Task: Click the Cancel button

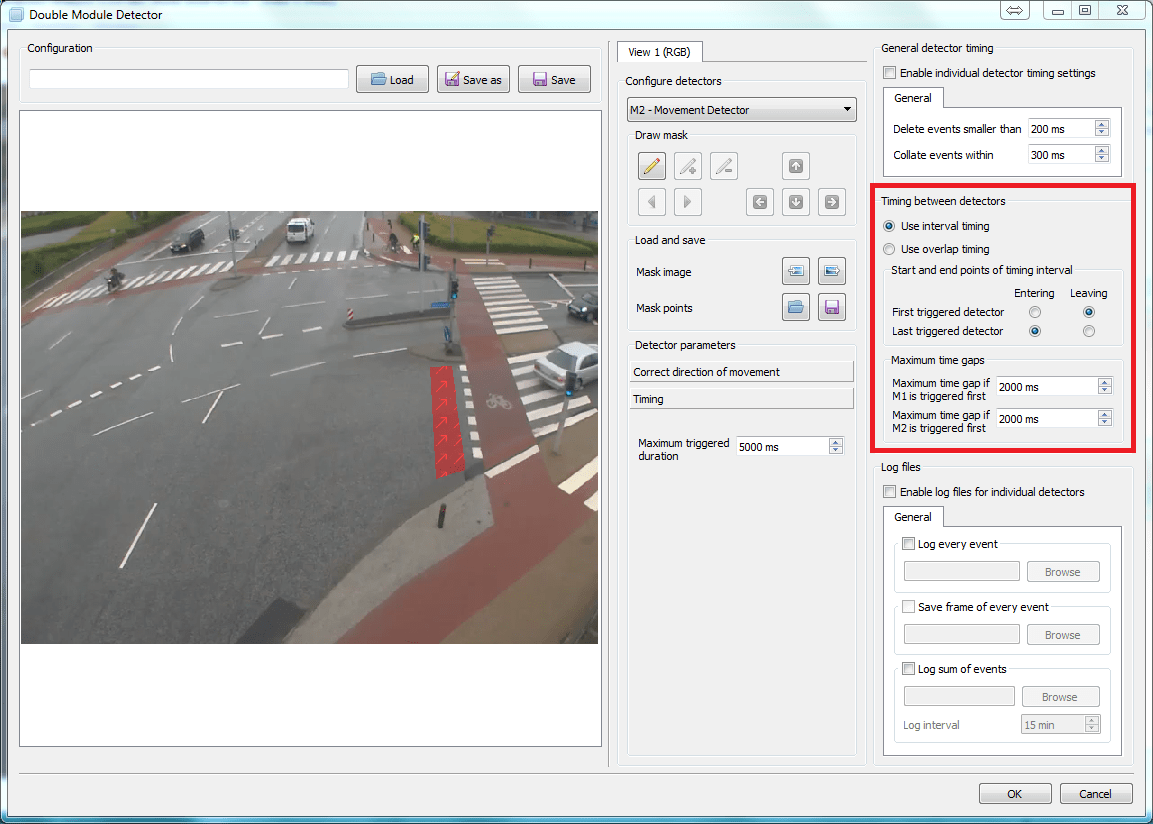Action: click(1095, 794)
